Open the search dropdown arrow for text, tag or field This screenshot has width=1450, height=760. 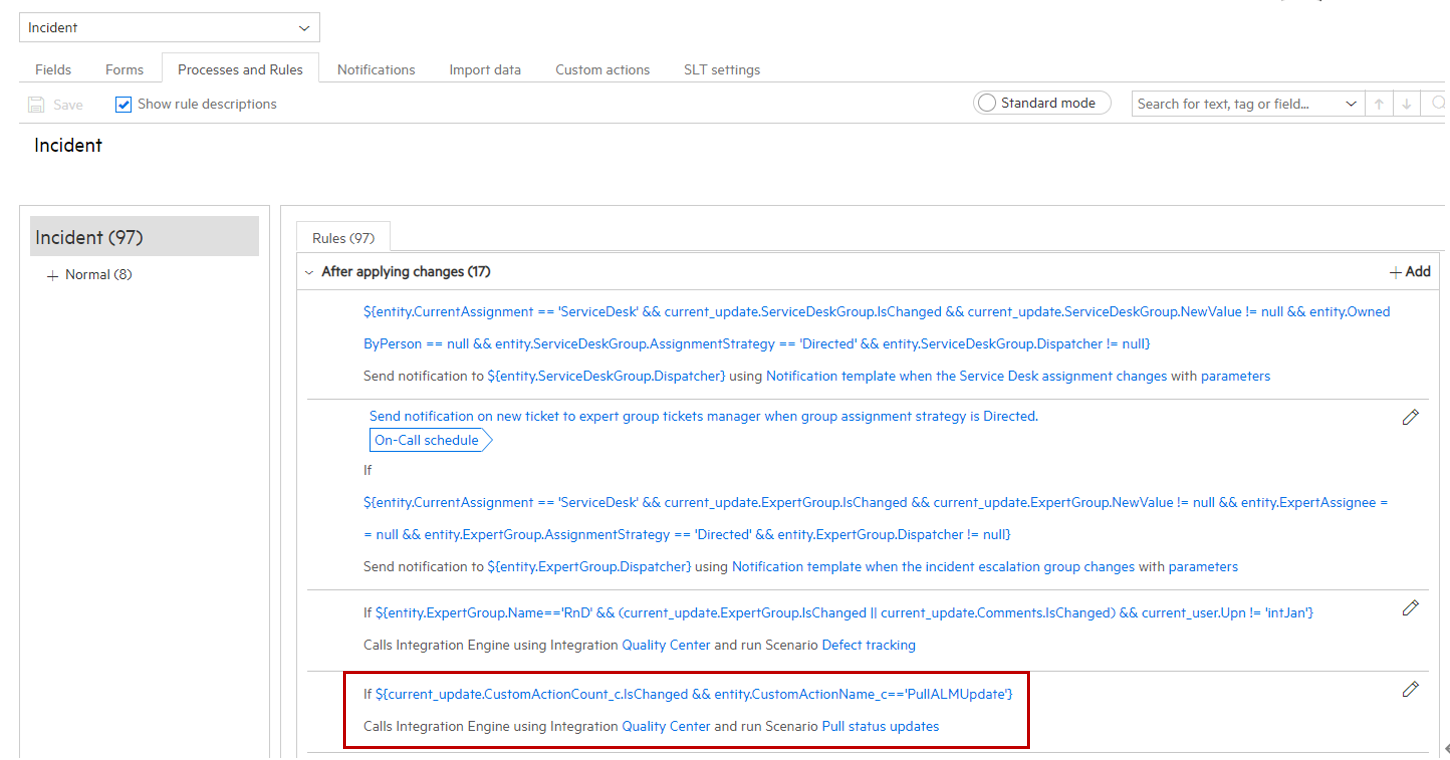coord(1352,103)
